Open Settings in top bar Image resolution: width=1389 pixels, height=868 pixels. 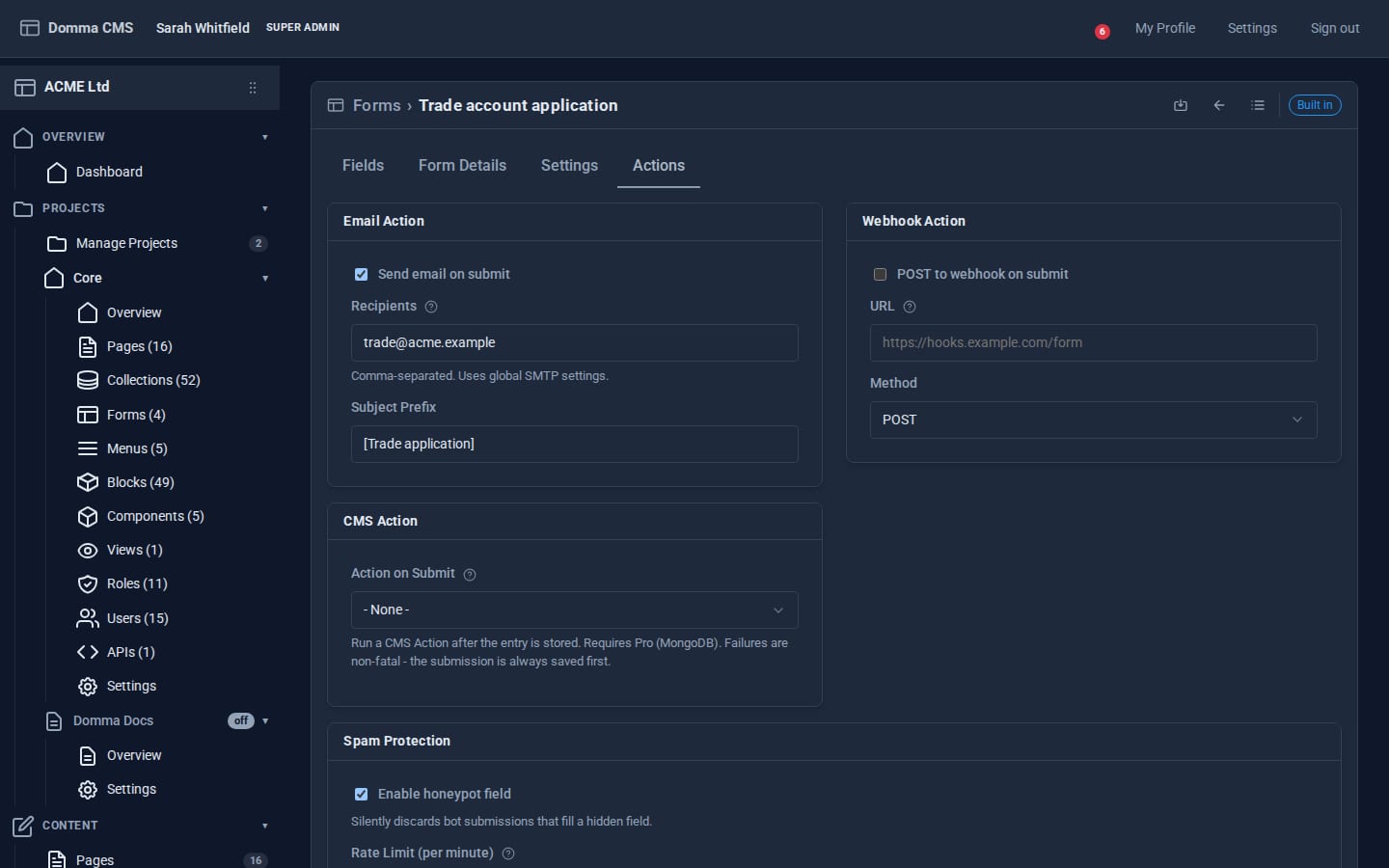click(x=1252, y=28)
